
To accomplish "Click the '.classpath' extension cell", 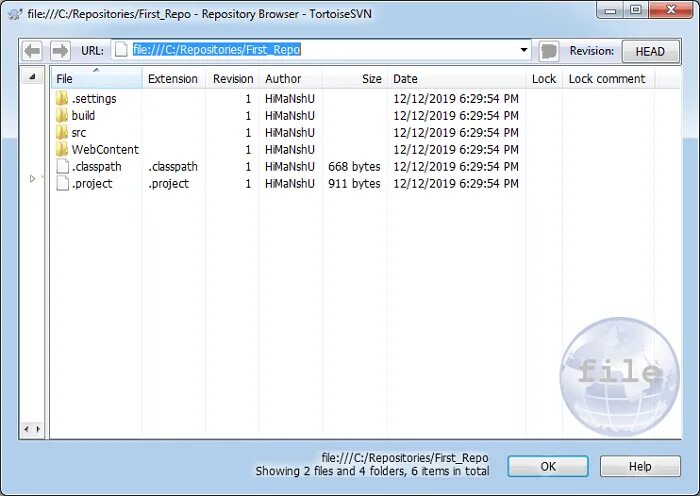I will pyautogui.click(x=173, y=167).
